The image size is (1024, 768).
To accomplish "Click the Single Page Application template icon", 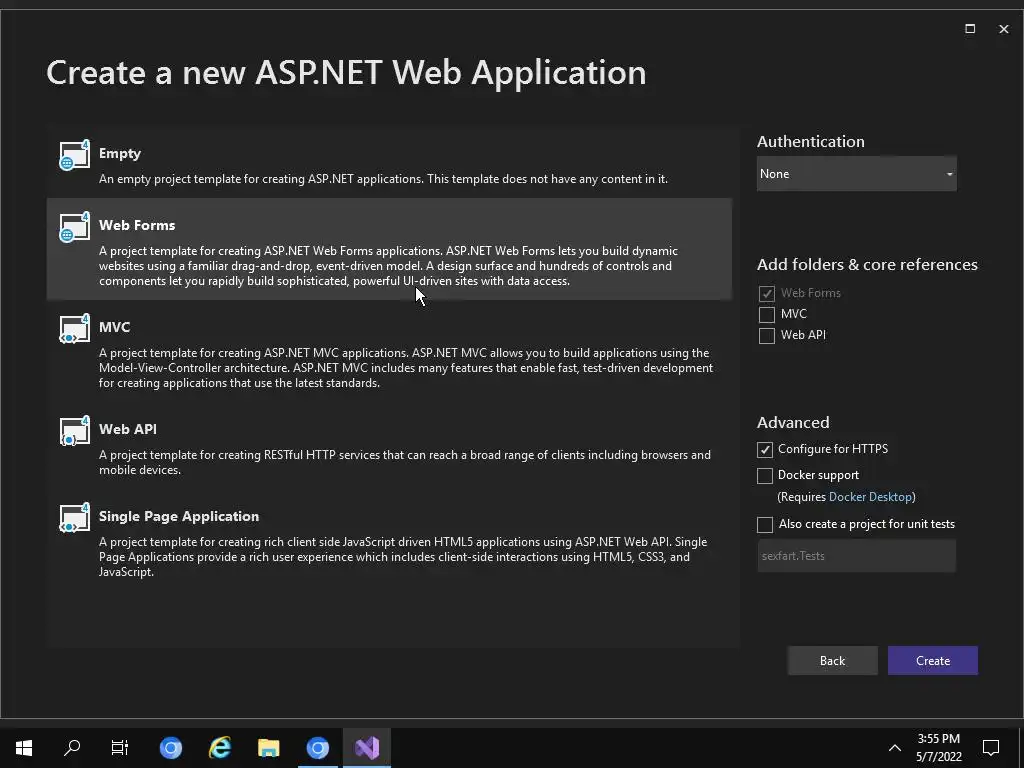I will click(74, 519).
